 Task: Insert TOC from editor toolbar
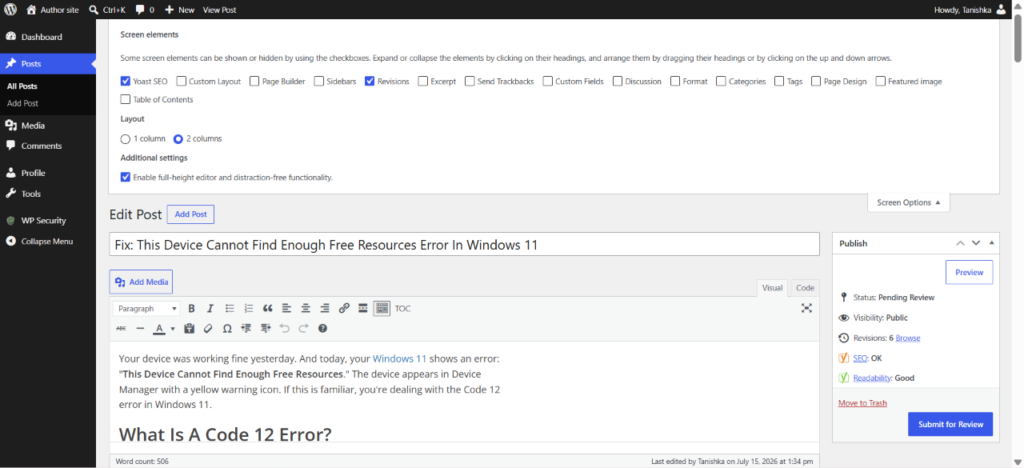[403, 309]
